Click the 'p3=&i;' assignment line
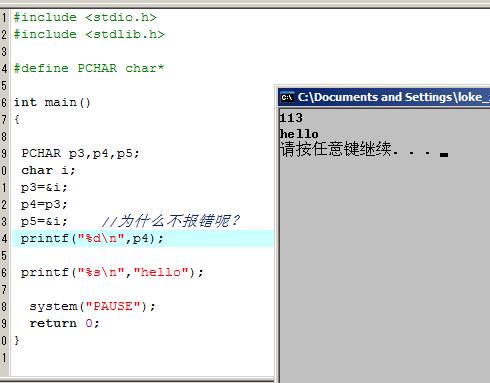 point(44,187)
